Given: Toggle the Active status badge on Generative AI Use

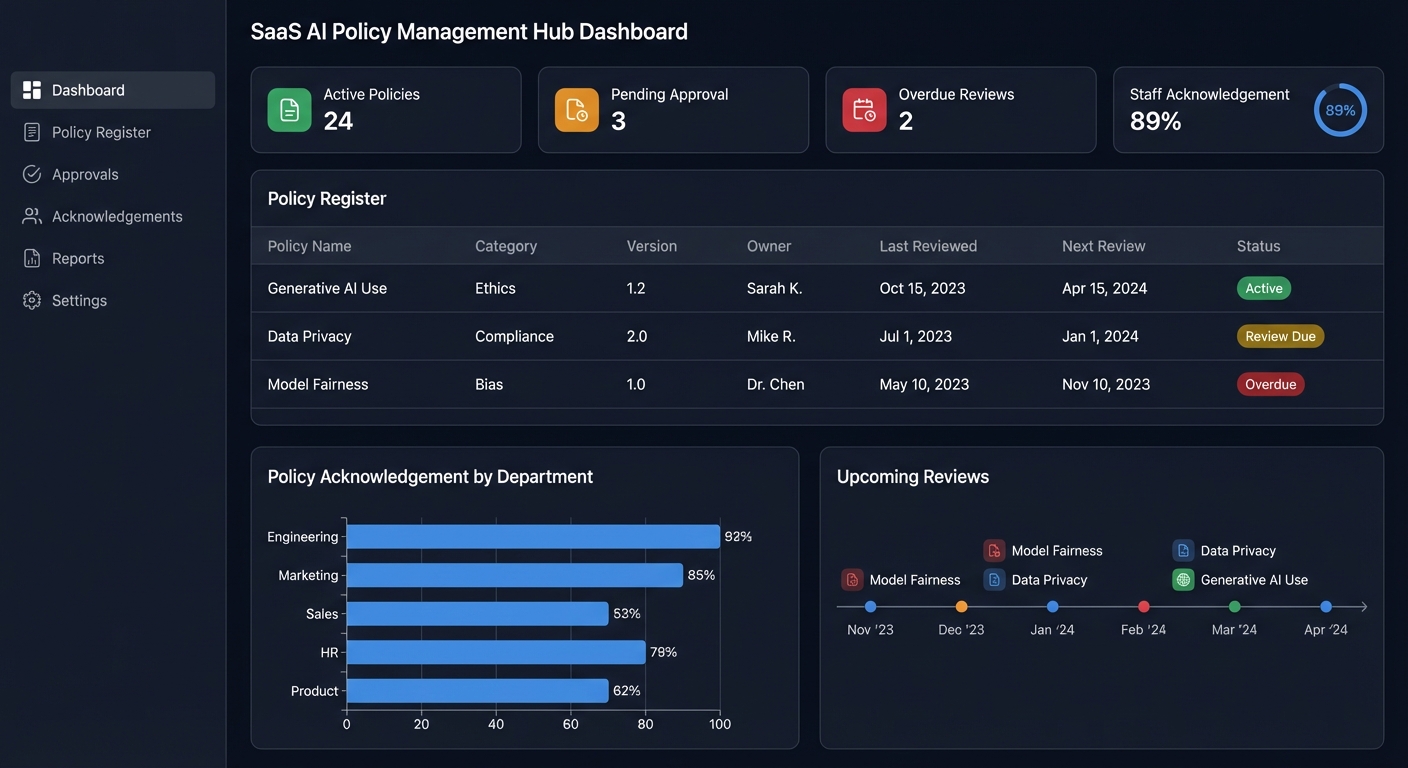Looking at the screenshot, I should click(1263, 287).
